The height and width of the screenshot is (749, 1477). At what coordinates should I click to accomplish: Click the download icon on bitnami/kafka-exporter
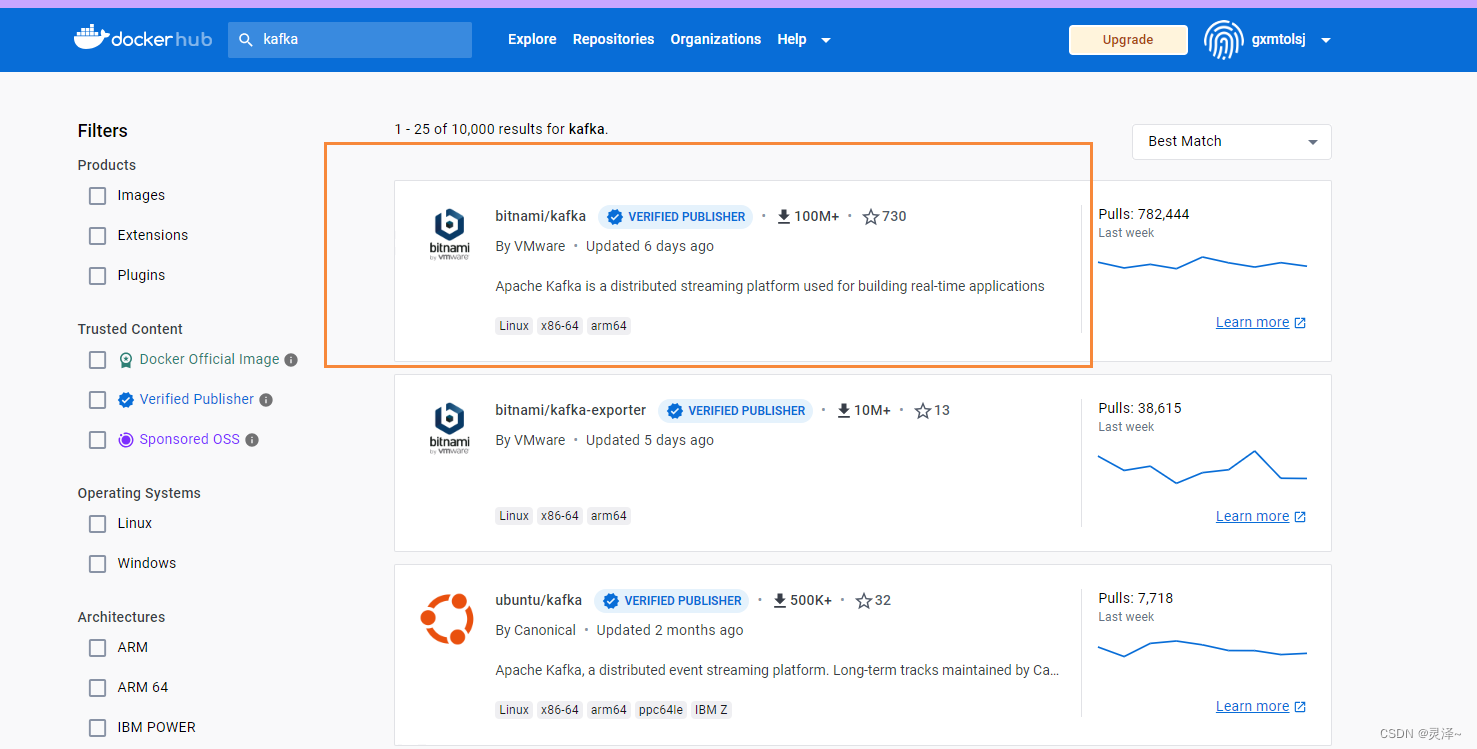pos(844,411)
